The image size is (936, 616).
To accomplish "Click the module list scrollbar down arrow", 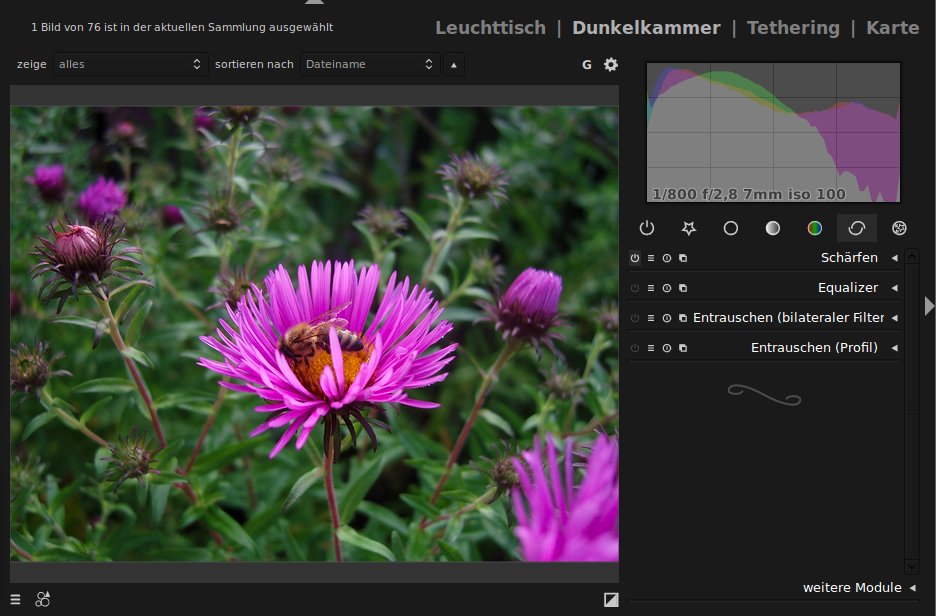I will coord(912,566).
